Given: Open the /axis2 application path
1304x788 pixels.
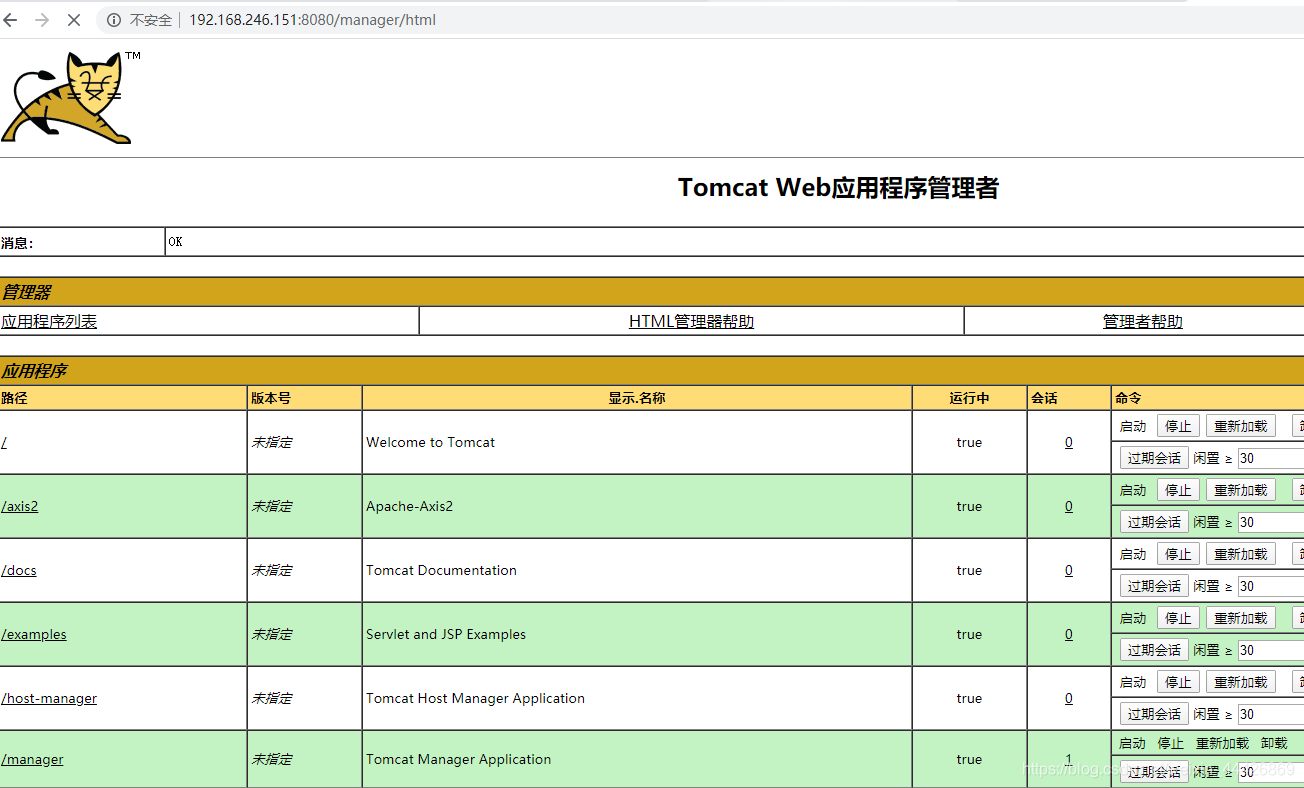Looking at the screenshot, I should 20,506.
